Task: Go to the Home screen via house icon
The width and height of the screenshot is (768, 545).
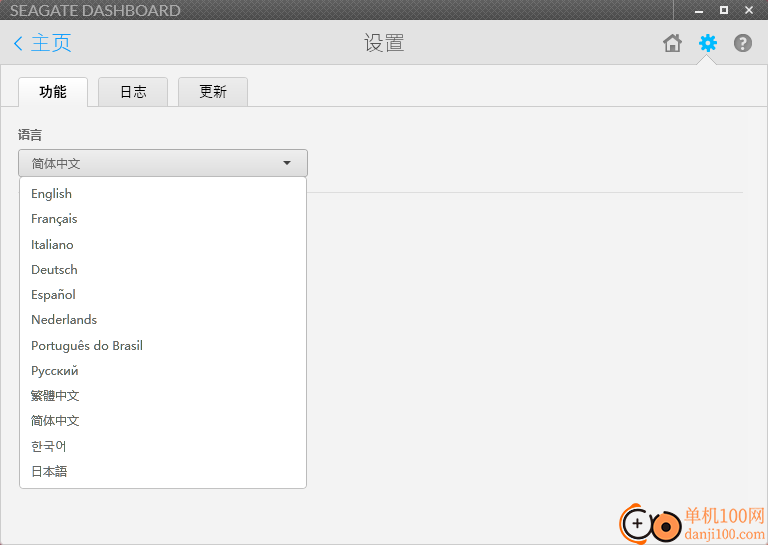Action: pyautogui.click(x=672, y=43)
